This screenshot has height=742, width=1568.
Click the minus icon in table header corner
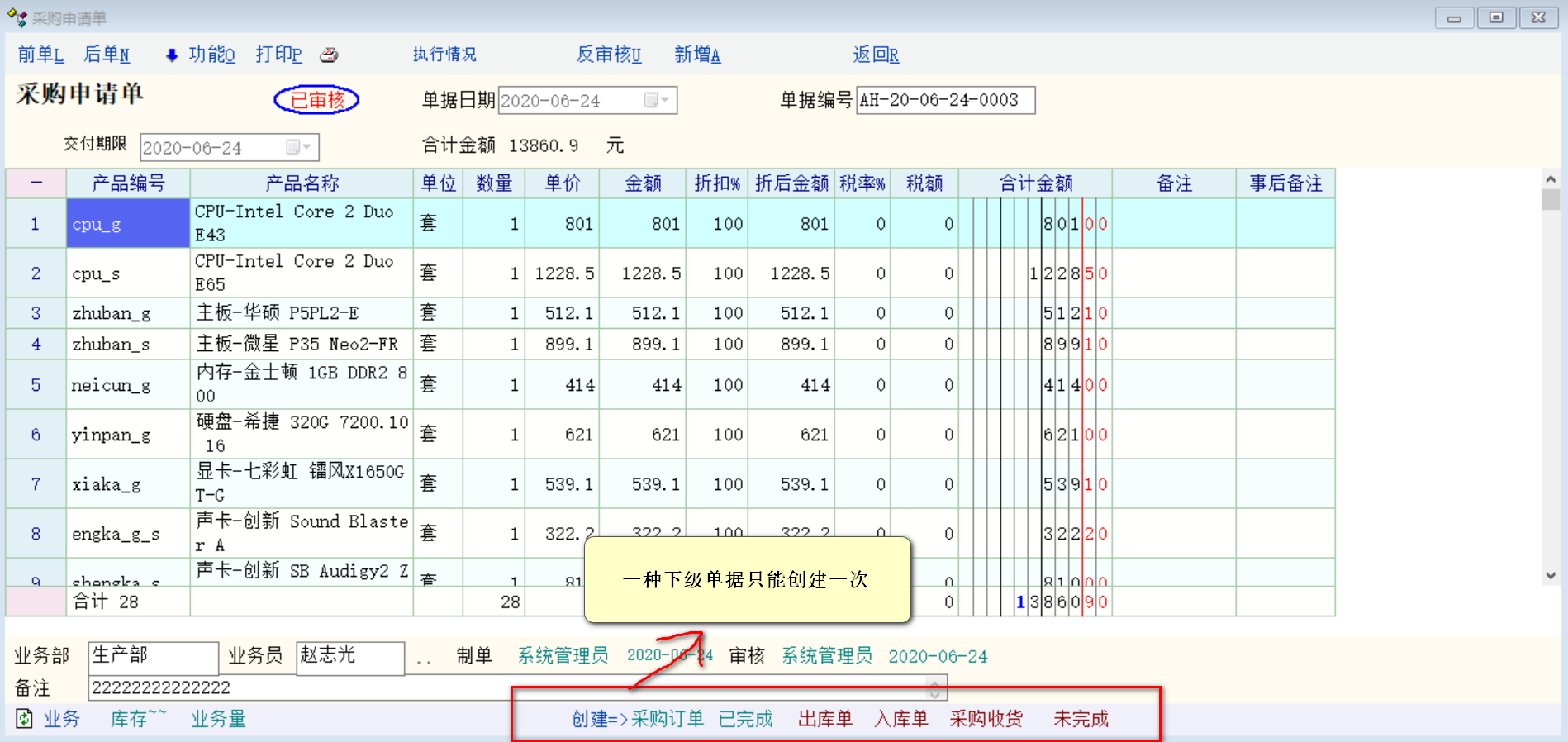36,183
